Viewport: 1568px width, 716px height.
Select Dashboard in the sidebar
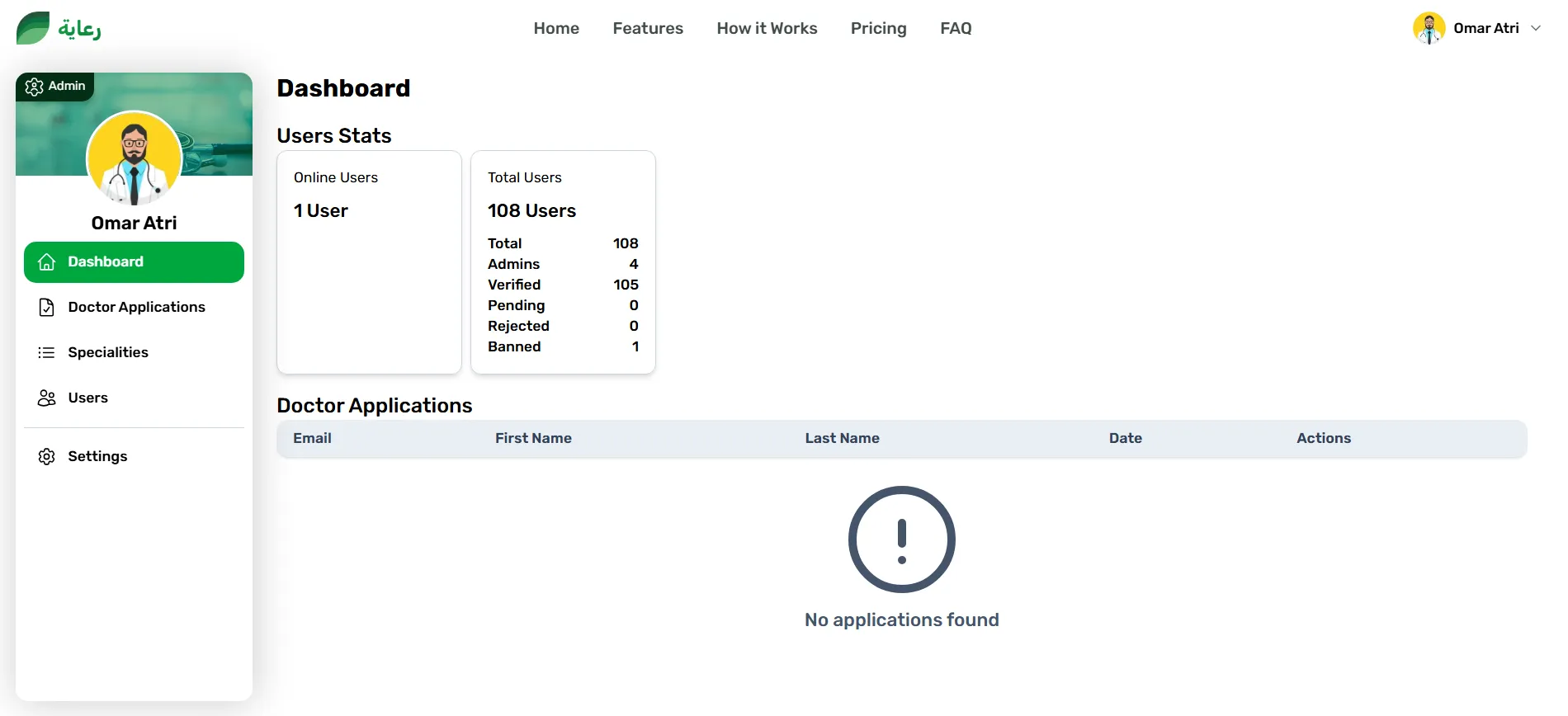134,262
